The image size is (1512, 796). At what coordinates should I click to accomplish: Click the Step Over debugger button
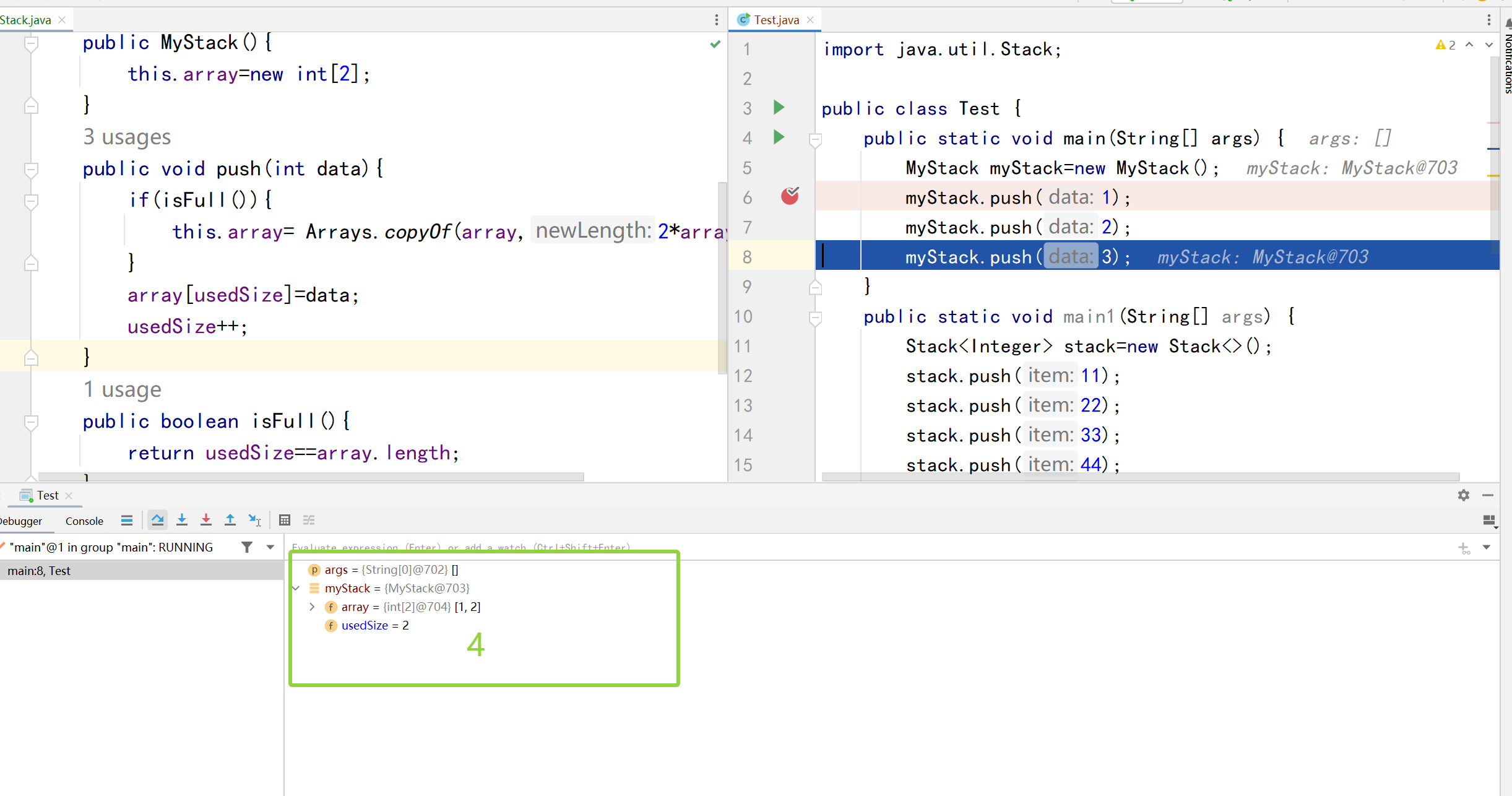[158, 520]
